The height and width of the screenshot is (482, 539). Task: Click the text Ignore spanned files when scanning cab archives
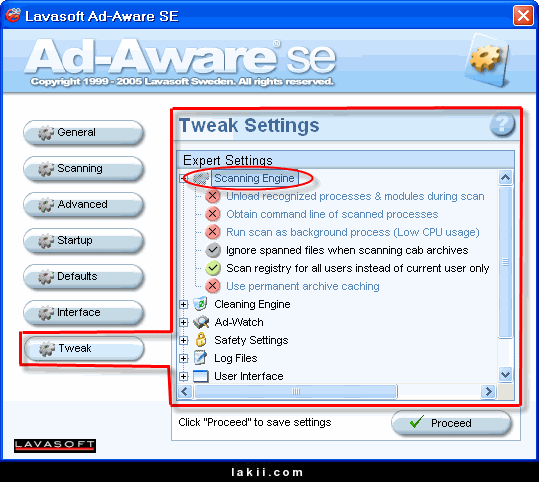click(x=347, y=250)
